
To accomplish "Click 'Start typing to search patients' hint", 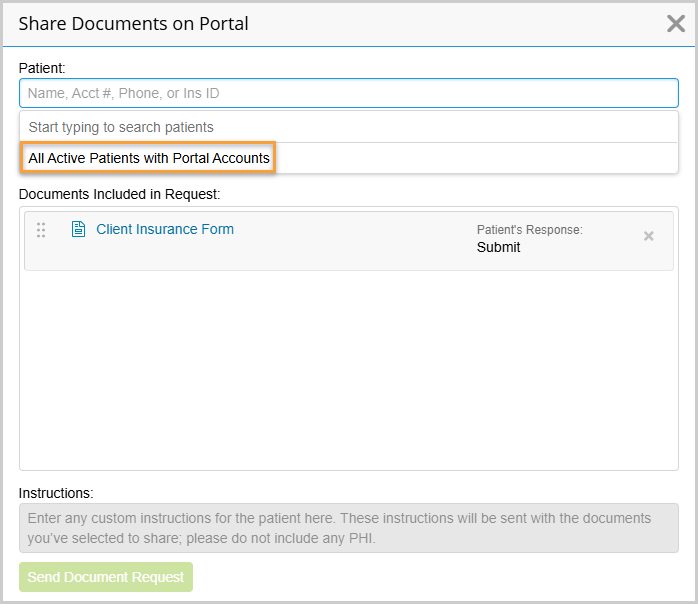I will [121, 127].
